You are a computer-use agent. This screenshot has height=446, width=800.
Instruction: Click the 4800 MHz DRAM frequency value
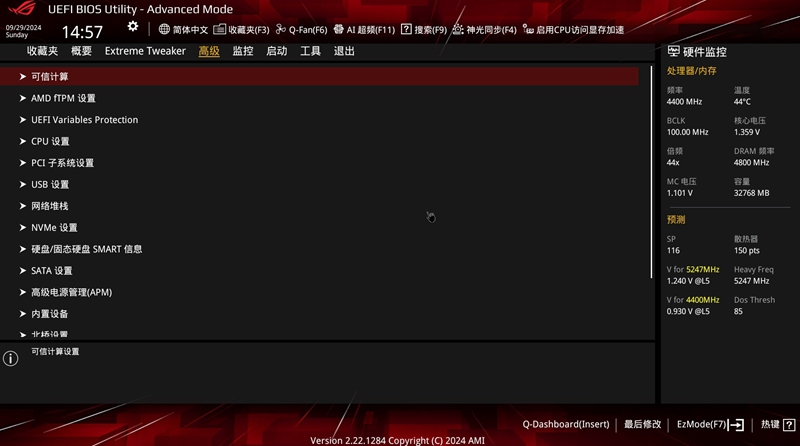pos(752,162)
